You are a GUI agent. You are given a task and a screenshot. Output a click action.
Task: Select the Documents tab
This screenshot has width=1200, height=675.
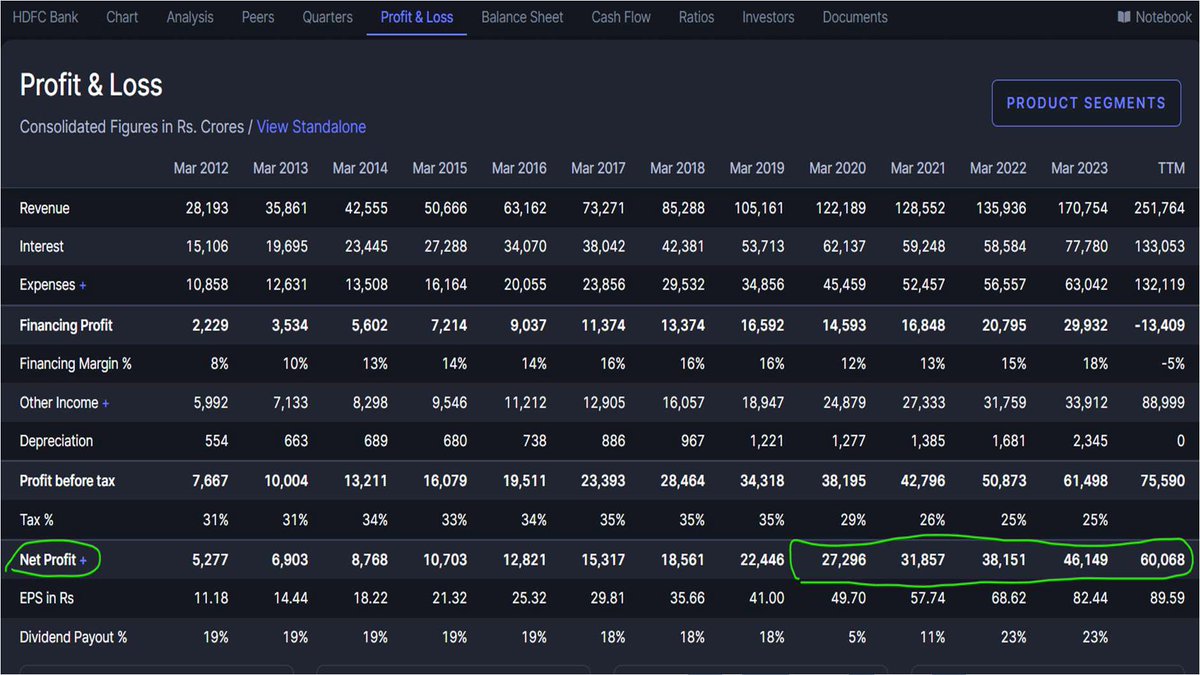click(x=855, y=17)
